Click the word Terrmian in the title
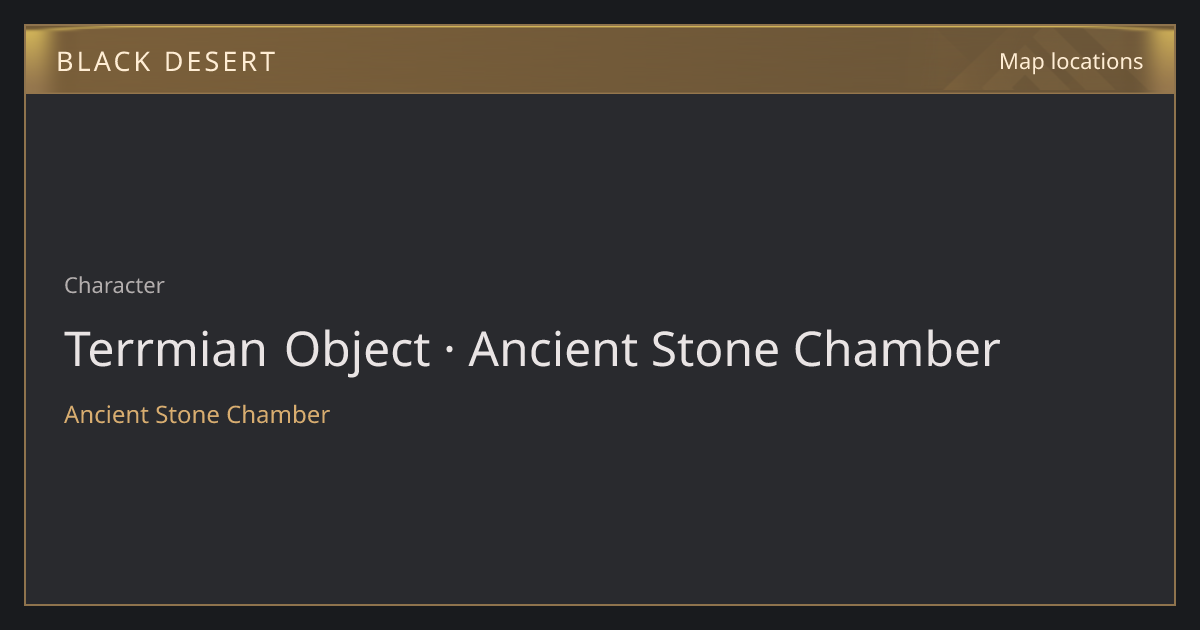This screenshot has height=630, width=1200. (x=166, y=350)
